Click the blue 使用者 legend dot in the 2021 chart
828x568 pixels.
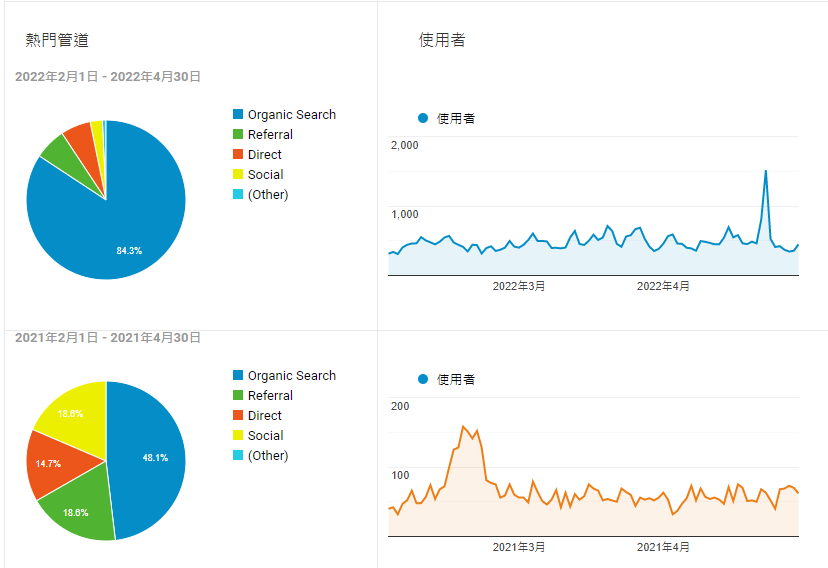(423, 379)
